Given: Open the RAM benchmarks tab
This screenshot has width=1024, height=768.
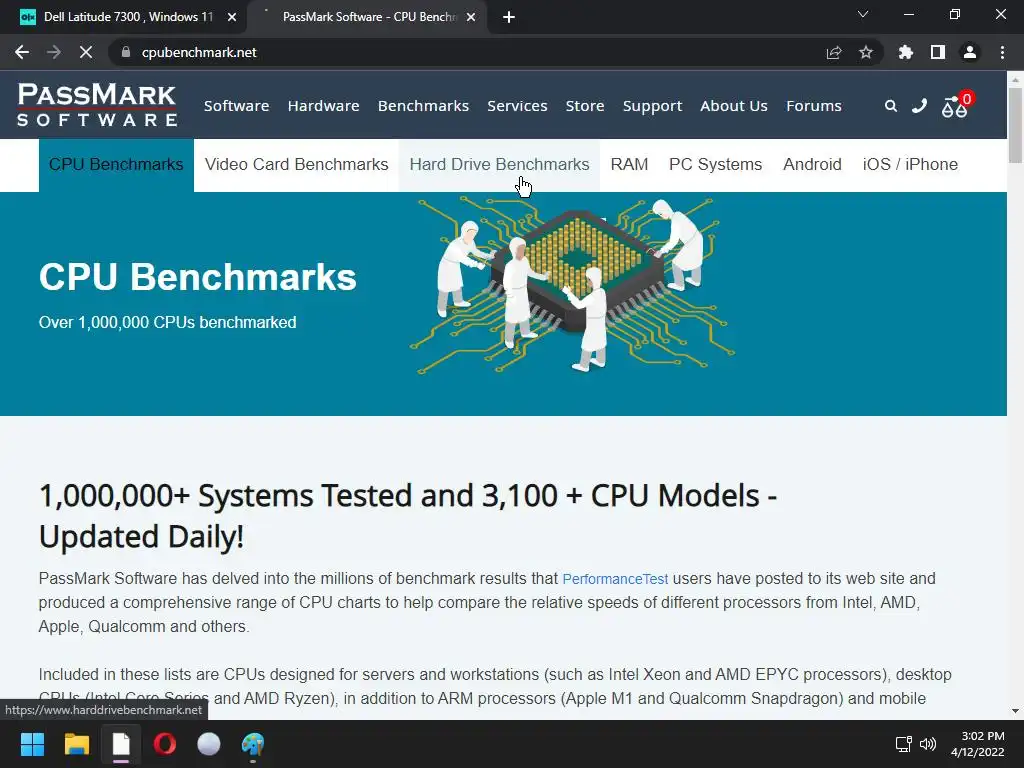Looking at the screenshot, I should click(x=629, y=165).
